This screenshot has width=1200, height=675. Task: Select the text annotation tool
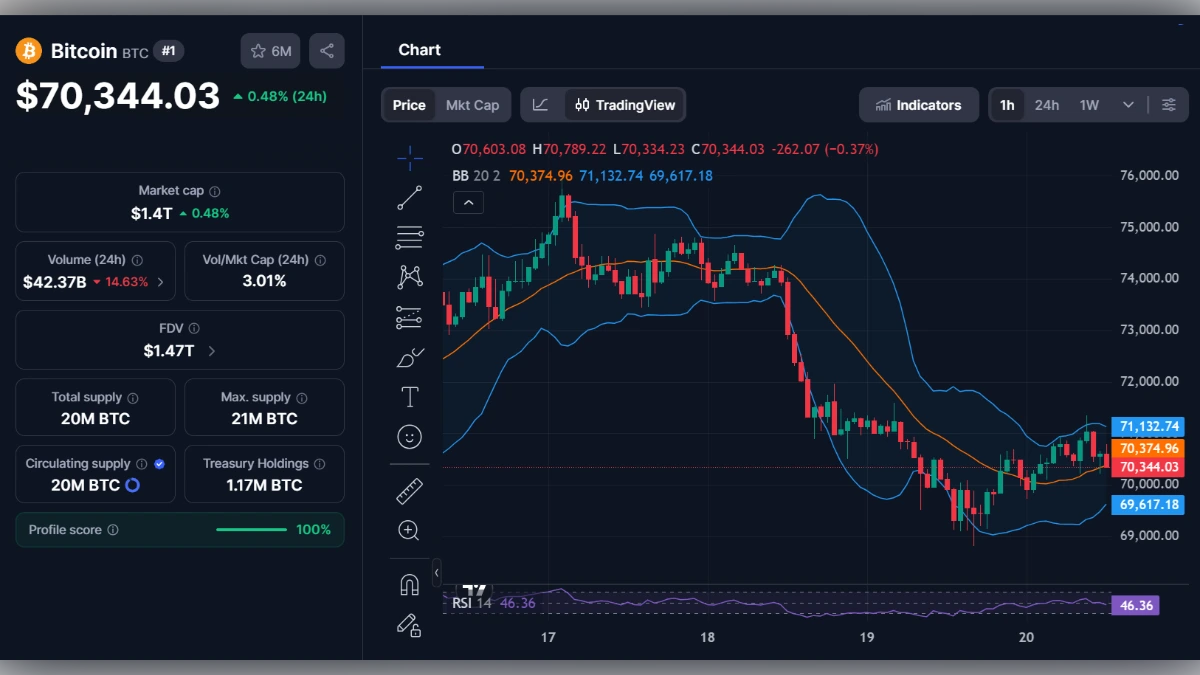[x=409, y=396]
